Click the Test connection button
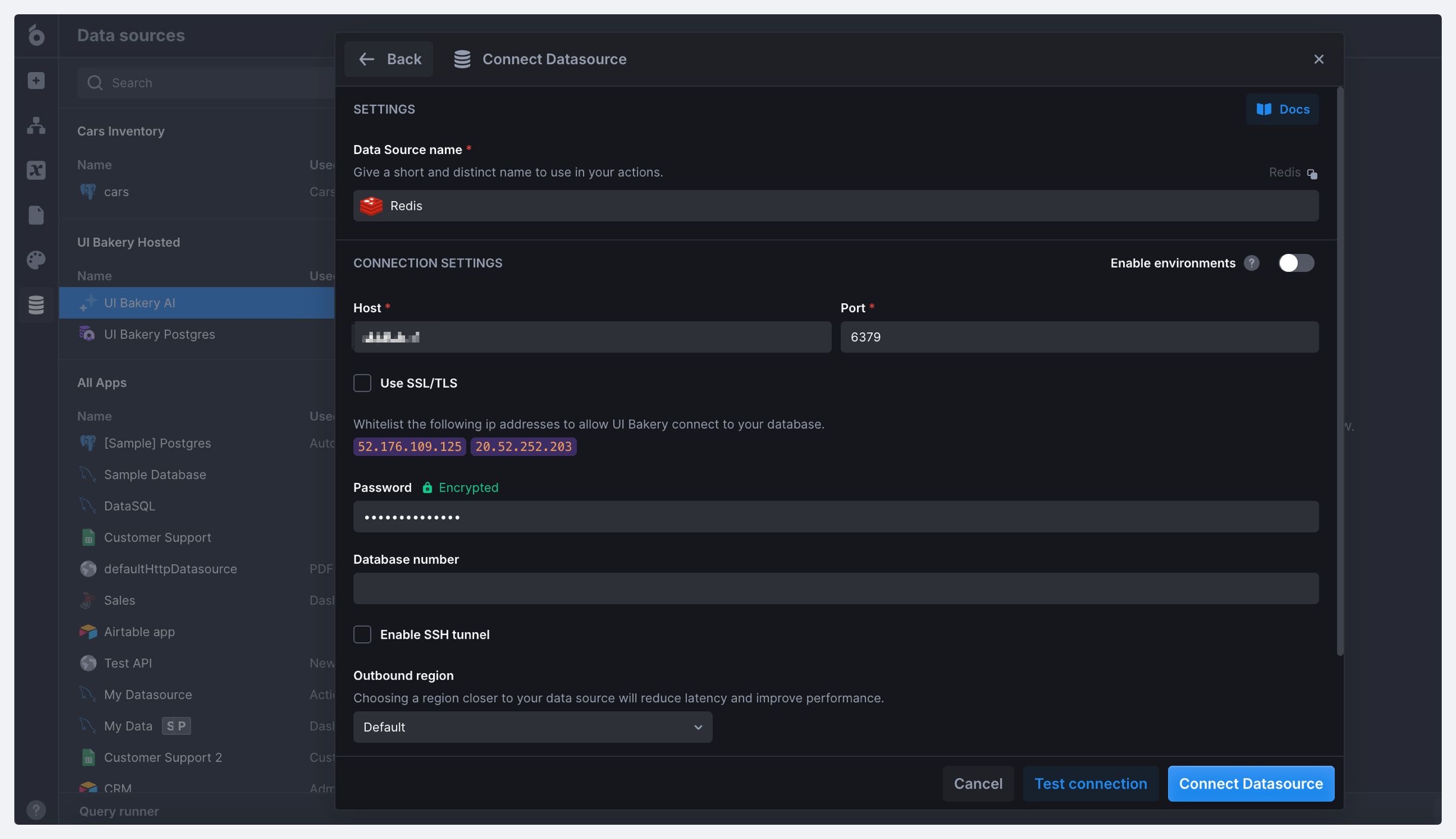Screen dimensions: 1456x839 coord(1090,783)
